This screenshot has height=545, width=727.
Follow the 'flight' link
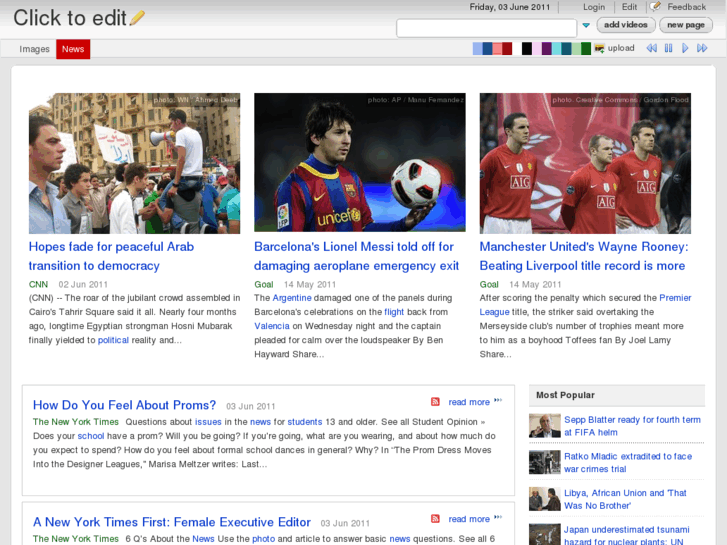[x=394, y=312]
